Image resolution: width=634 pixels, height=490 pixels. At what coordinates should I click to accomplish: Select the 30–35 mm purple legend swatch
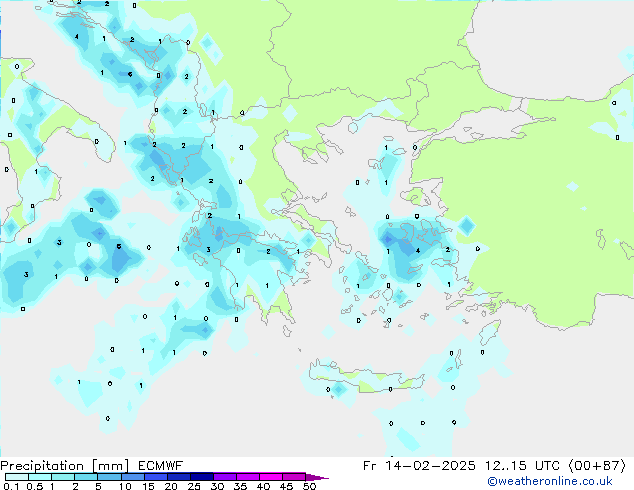click(x=224, y=477)
